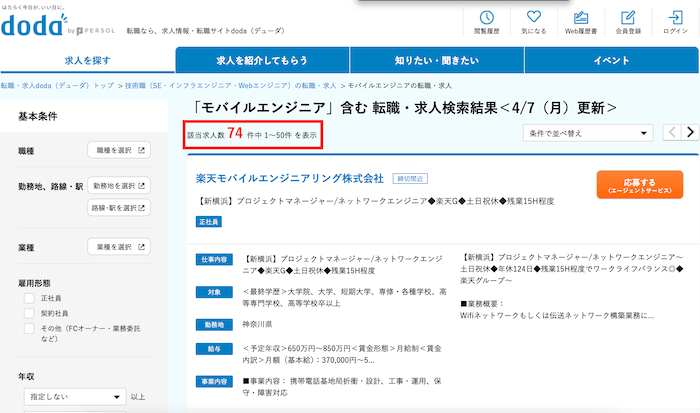The image size is (700, 413).
Task: Check the 正社員 checkbox
Action: click(29, 298)
